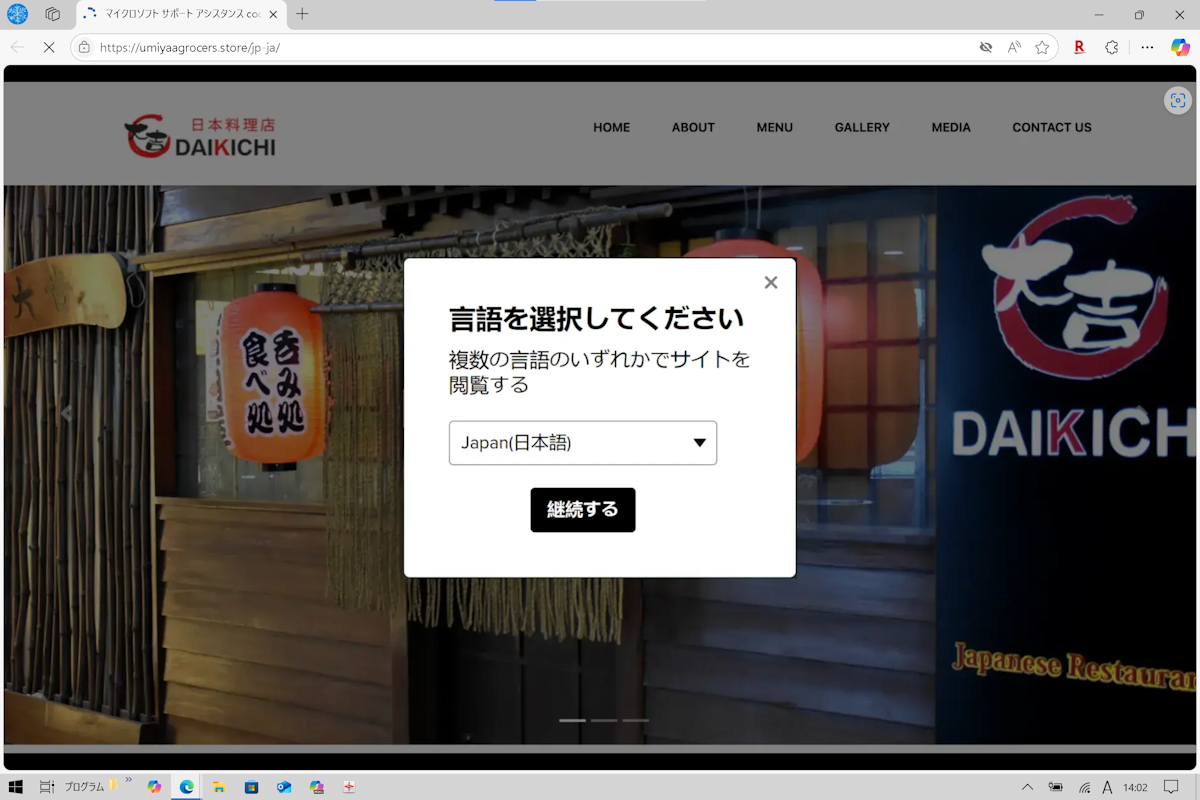Image resolution: width=1200 pixels, height=800 pixels.
Task: Stop loading the page
Action: point(49,47)
